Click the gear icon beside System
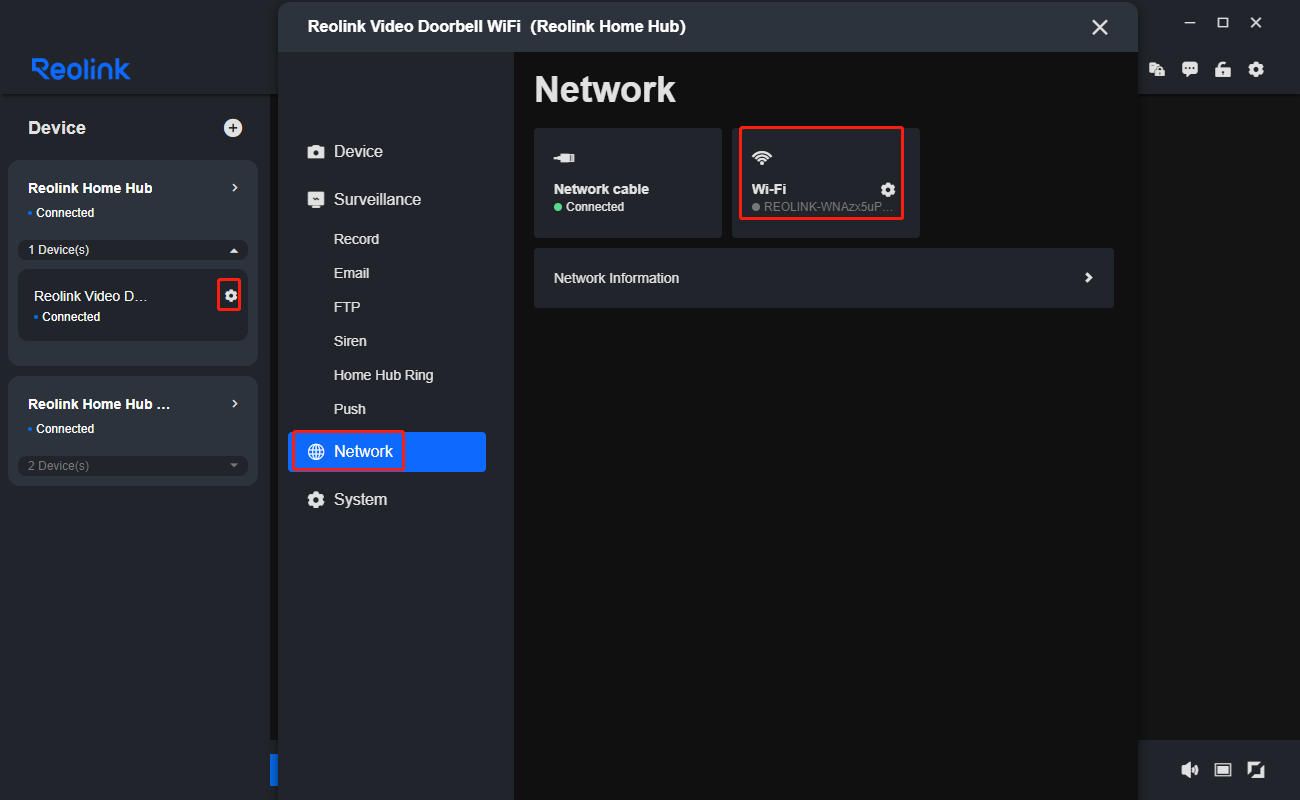The height and width of the screenshot is (800, 1300). tap(316, 500)
